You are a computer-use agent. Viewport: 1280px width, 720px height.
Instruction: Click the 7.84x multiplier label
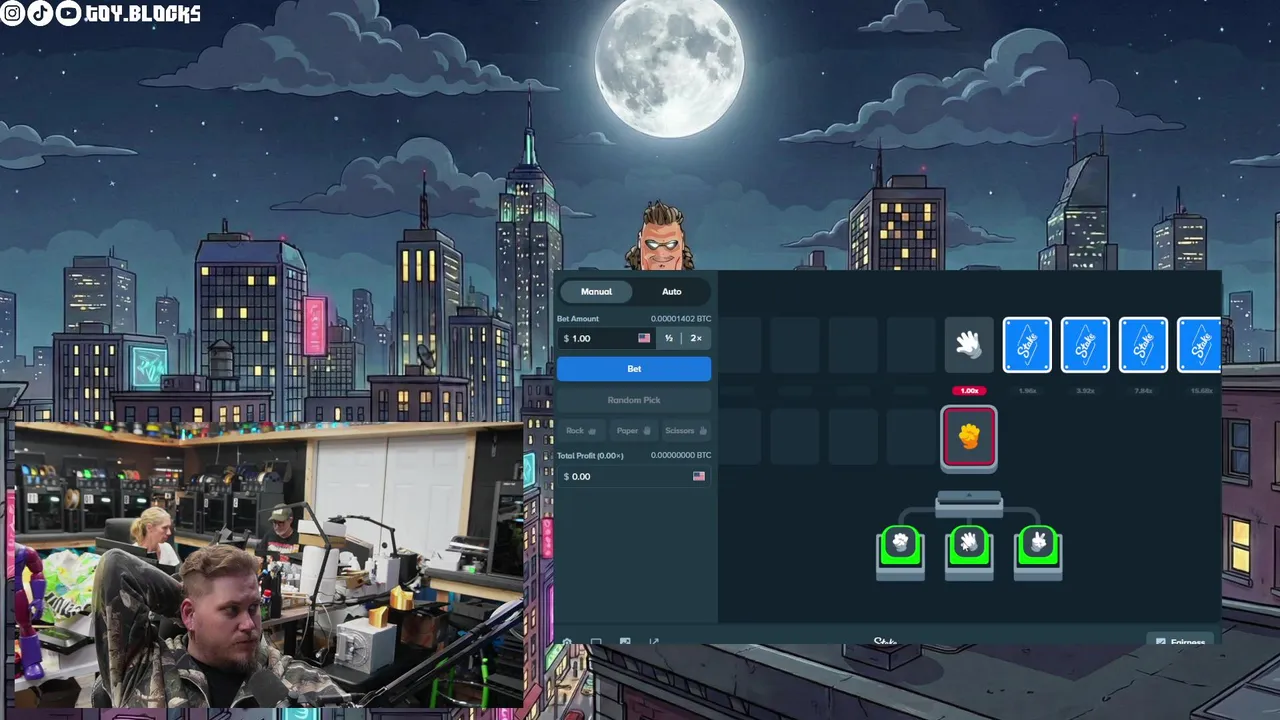[x=1143, y=391]
